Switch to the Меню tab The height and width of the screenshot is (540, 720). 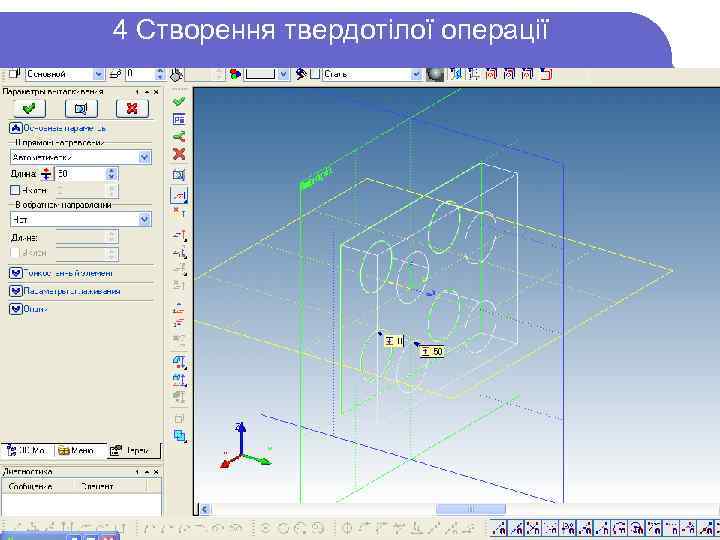(77, 450)
